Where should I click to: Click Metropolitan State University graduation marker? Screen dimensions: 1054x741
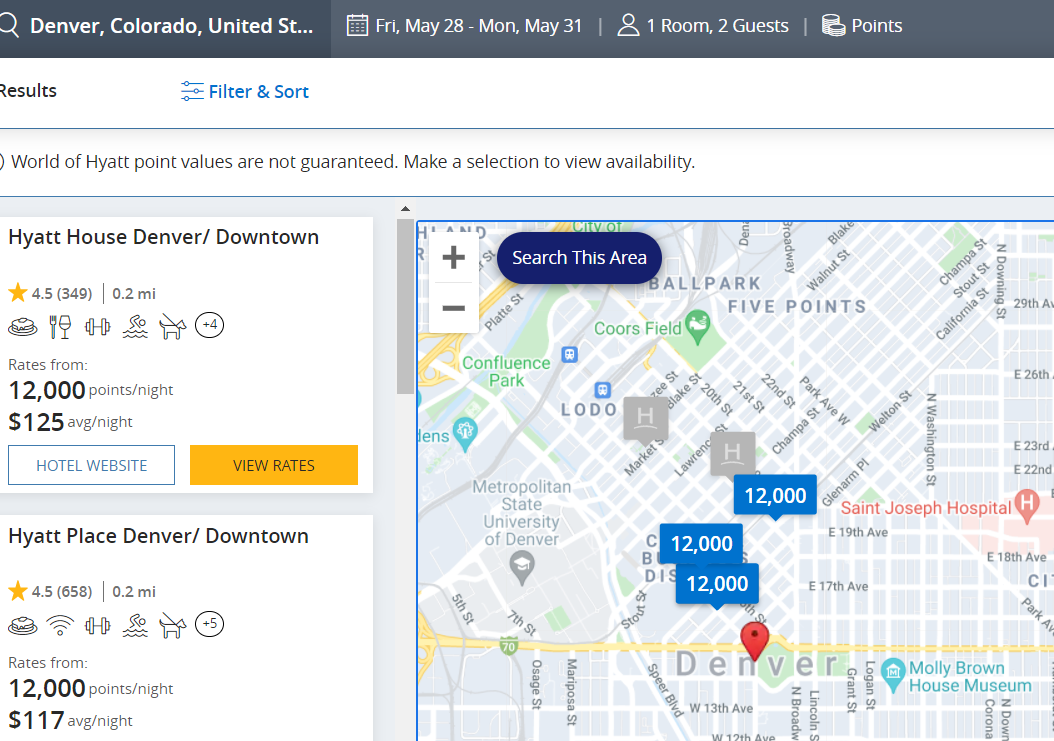click(x=522, y=568)
